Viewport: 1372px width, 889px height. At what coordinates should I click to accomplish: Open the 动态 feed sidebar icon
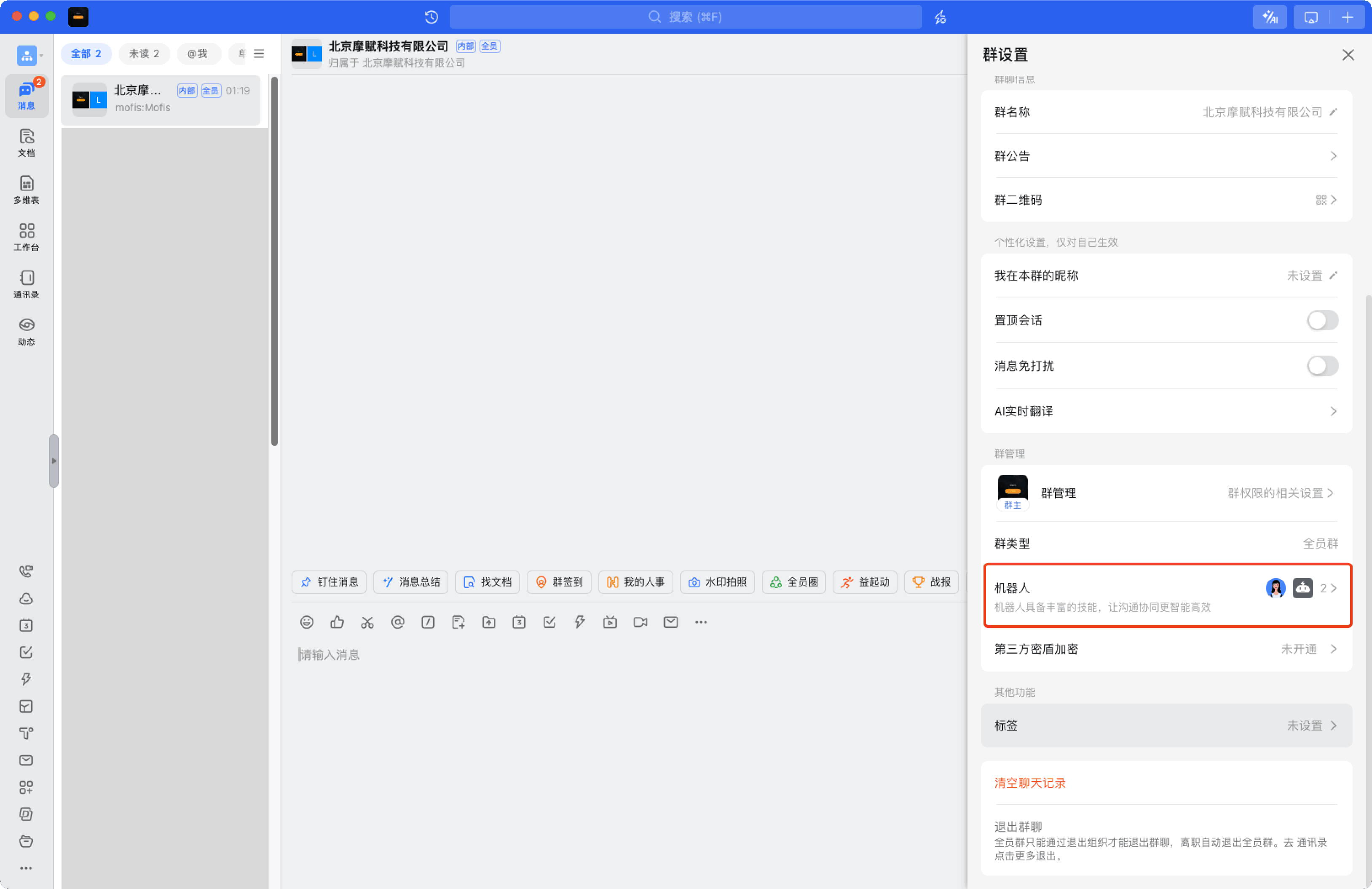[27, 332]
